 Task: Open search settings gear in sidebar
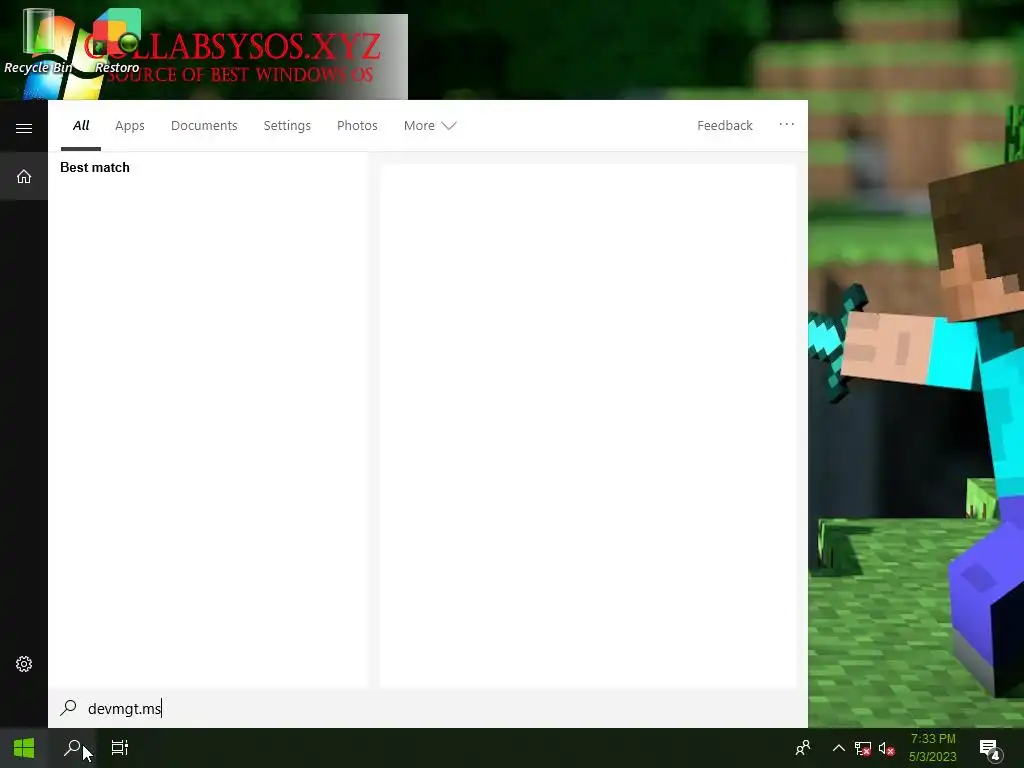pos(24,664)
